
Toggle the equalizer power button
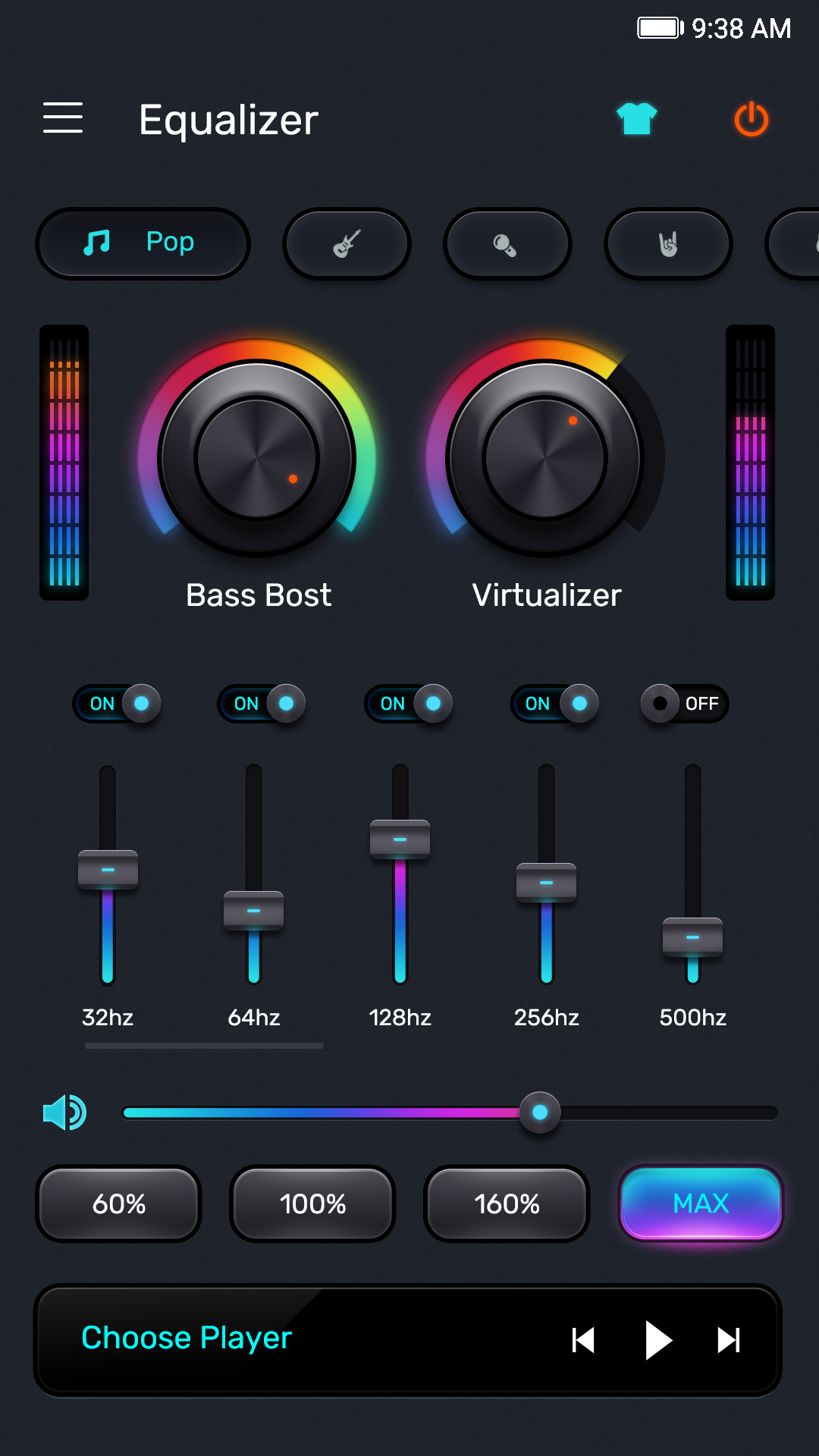[752, 119]
